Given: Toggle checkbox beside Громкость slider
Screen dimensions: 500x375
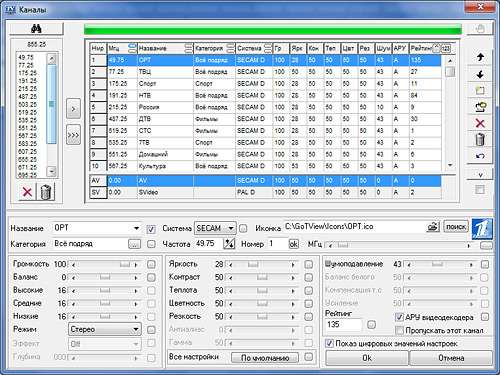Looking at the screenshot, I should point(151,264).
